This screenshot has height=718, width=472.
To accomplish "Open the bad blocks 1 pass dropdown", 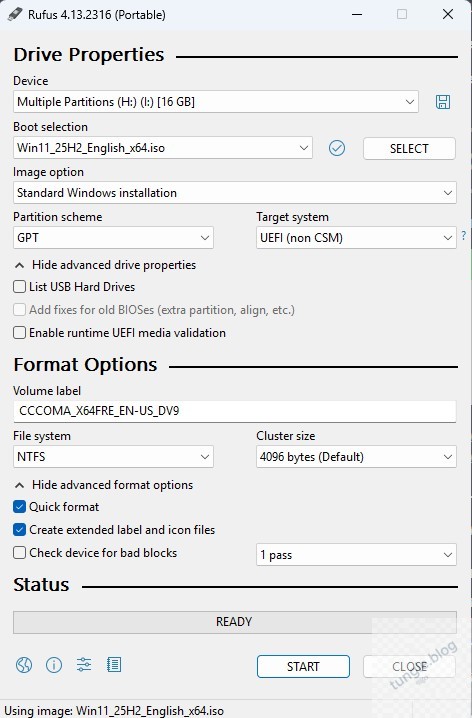I will coord(356,555).
